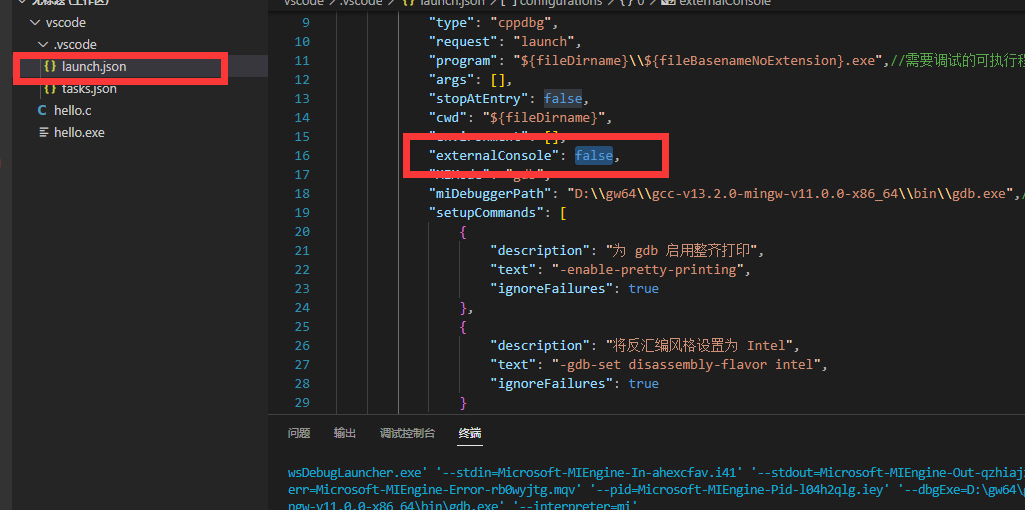The width and height of the screenshot is (1025, 510).
Task: Click line number 13 in the gutter
Action: pyautogui.click(x=302, y=99)
